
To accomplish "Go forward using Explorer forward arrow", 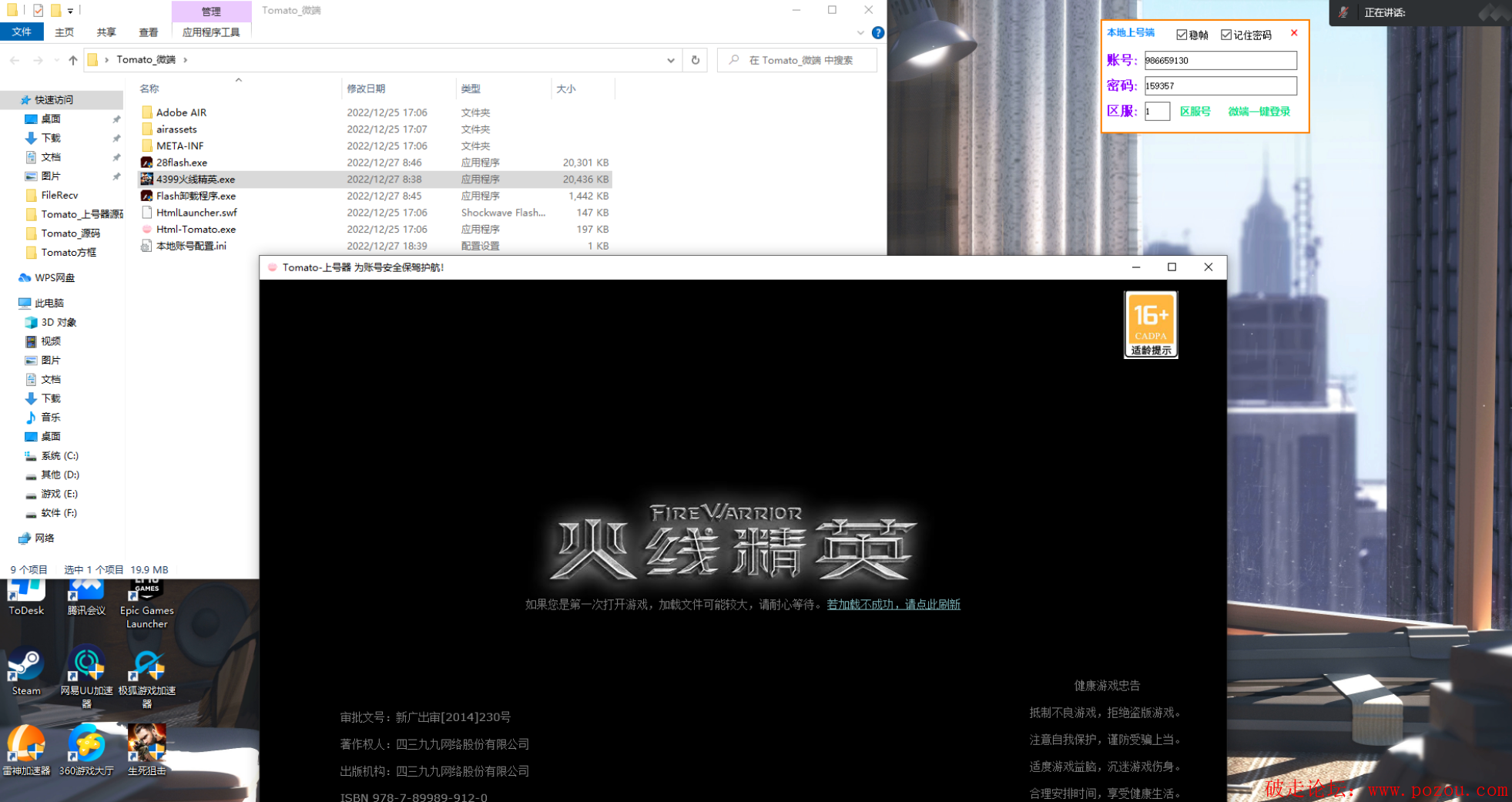I will pyautogui.click(x=38, y=59).
